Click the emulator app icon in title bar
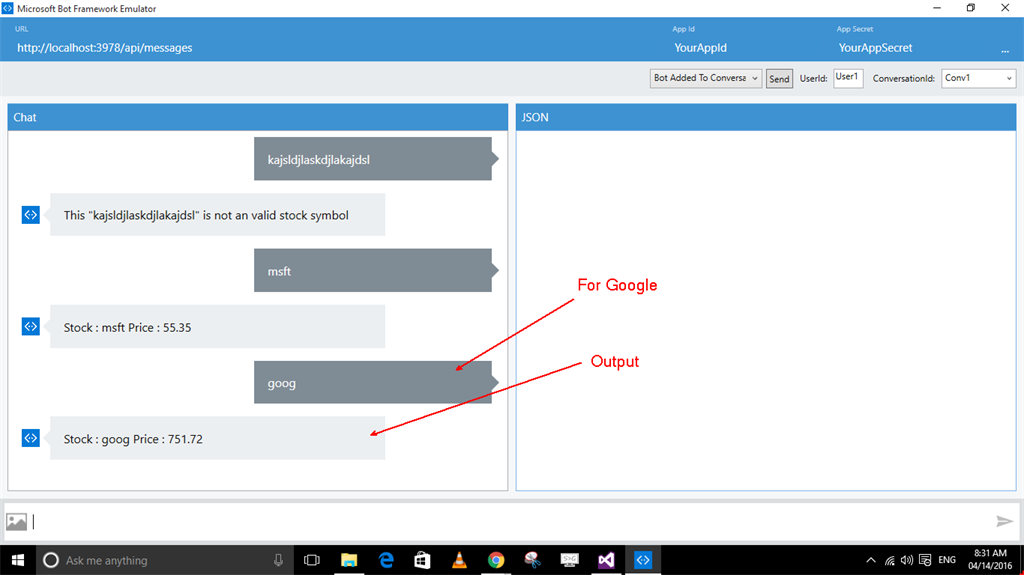Screen dimensions: 1024x575 8,8
